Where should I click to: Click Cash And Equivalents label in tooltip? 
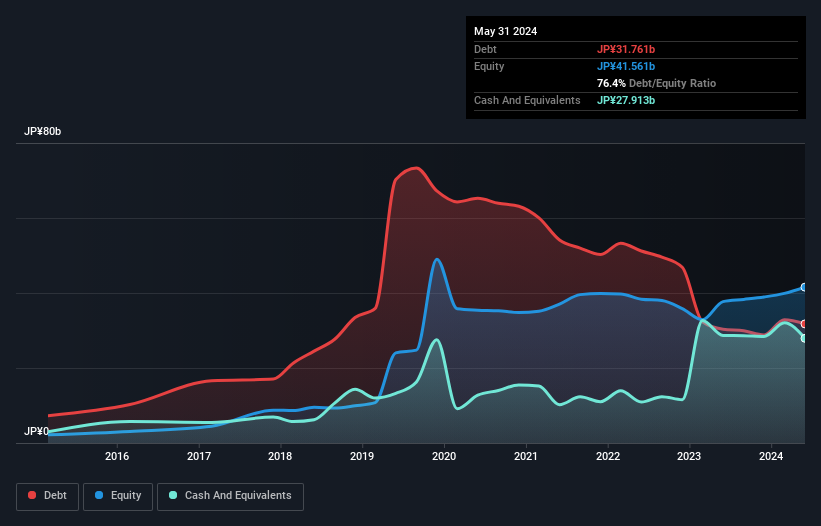(x=527, y=100)
